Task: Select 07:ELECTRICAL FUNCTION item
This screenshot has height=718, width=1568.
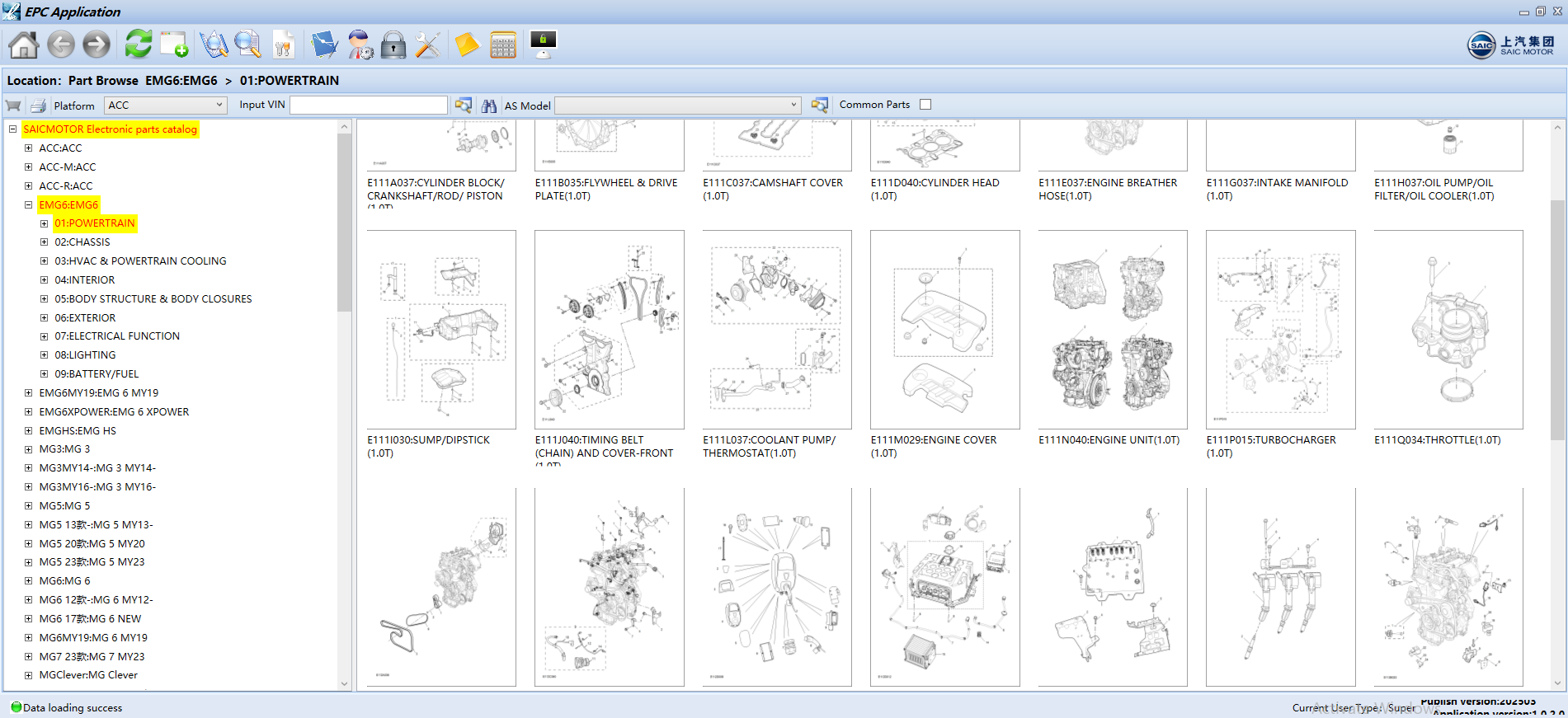Action: [117, 336]
